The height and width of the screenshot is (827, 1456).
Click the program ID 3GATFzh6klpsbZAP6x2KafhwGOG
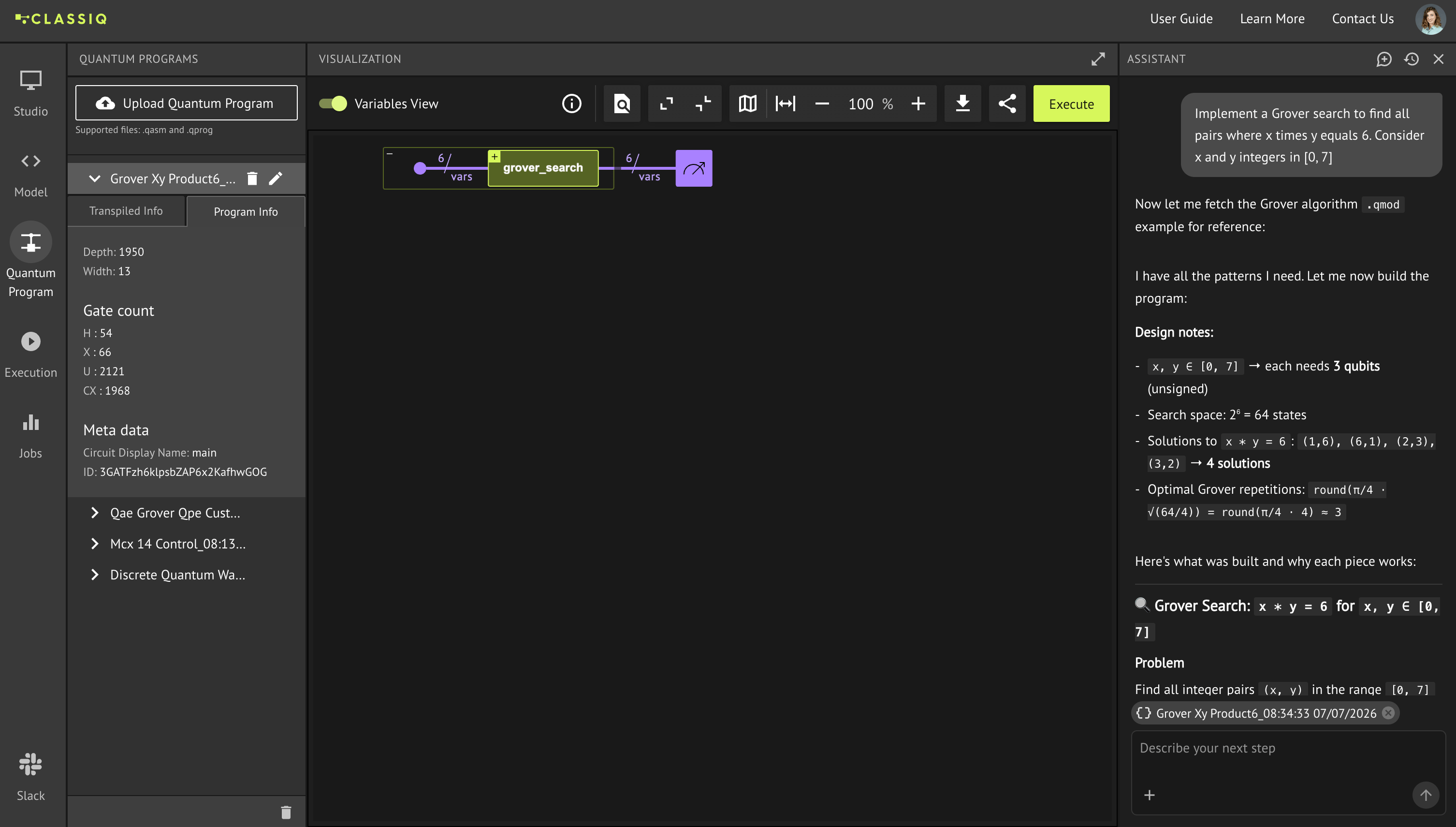point(183,472)
